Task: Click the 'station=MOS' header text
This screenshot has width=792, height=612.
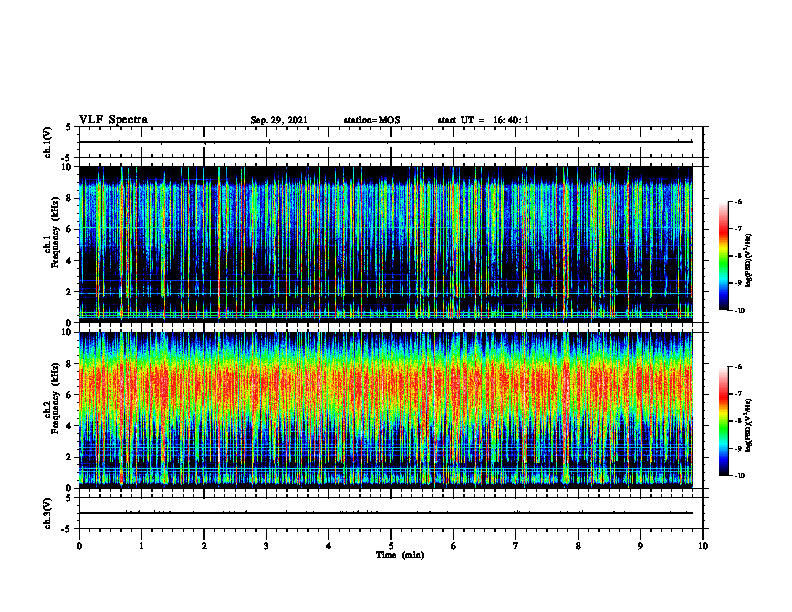Action: (372, 120)
